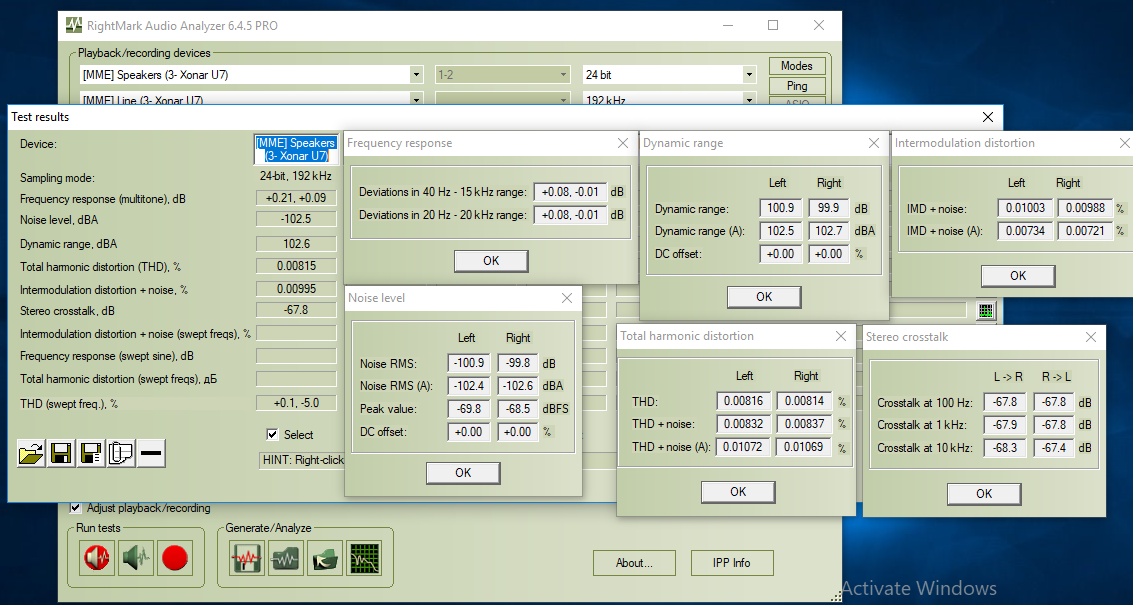The image size is (1133, 605).
Task: Click the green waveform analyze icon
Action: [x=285, y=558]
